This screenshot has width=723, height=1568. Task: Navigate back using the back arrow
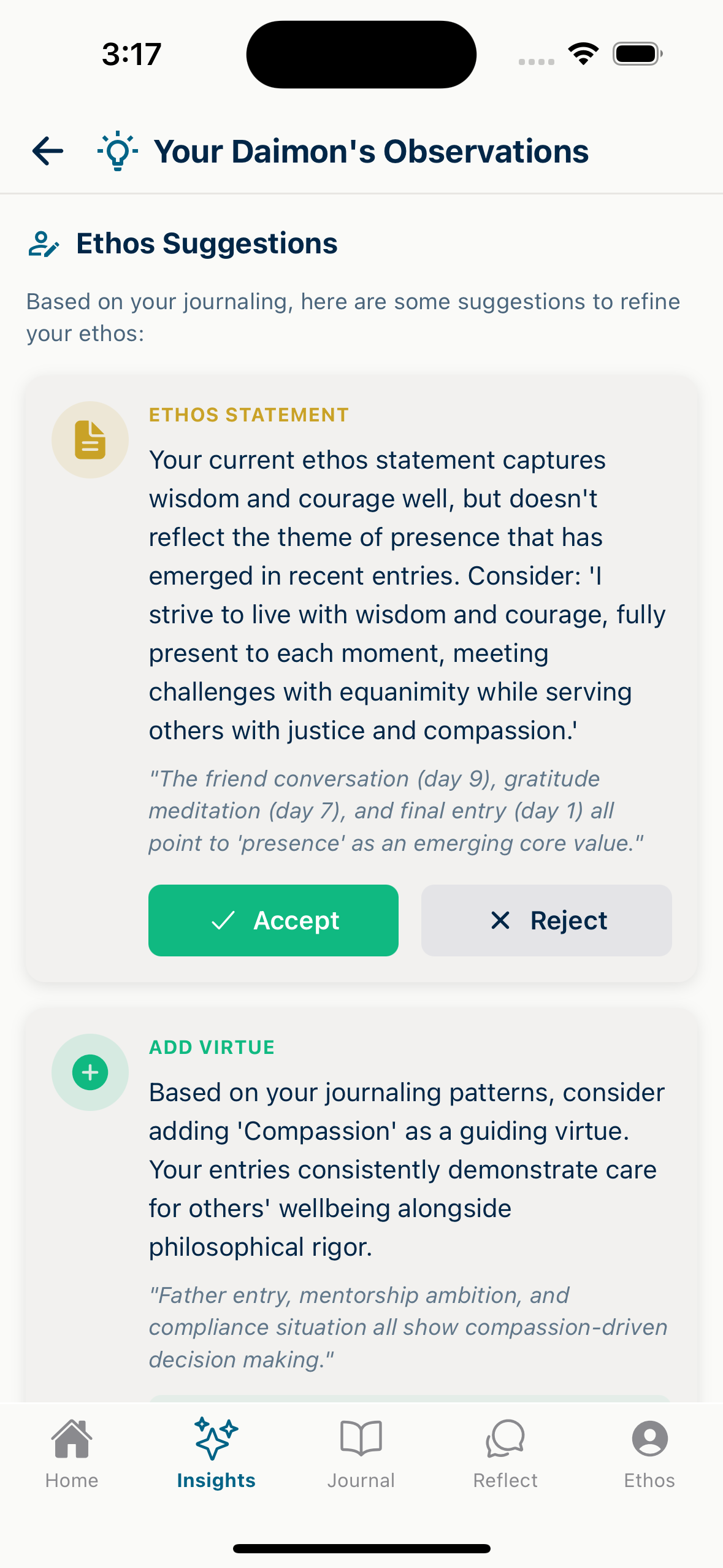pyautogui.click(x=48, y=150)
